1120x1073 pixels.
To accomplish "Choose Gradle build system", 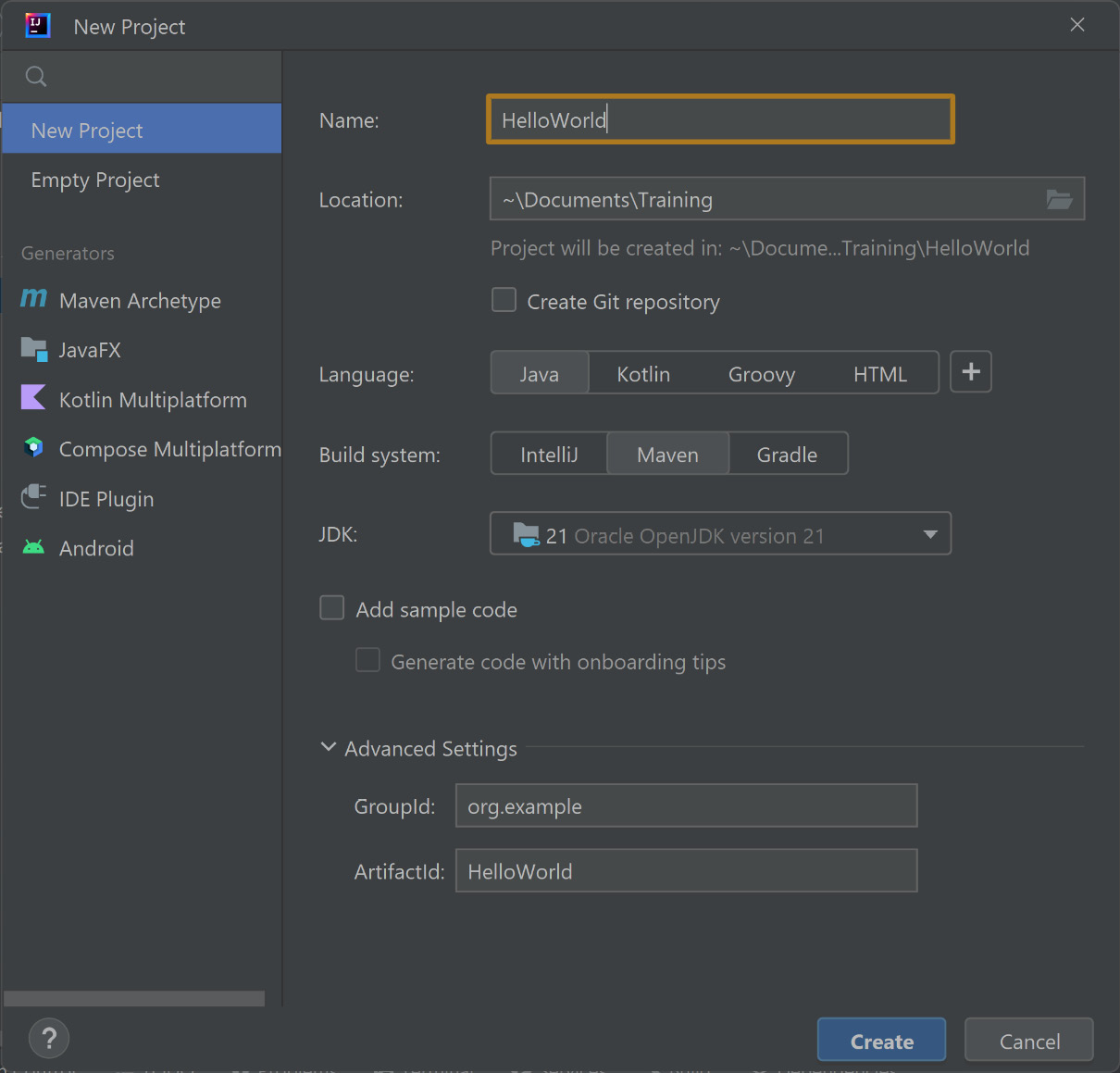I will click(788, 454).
